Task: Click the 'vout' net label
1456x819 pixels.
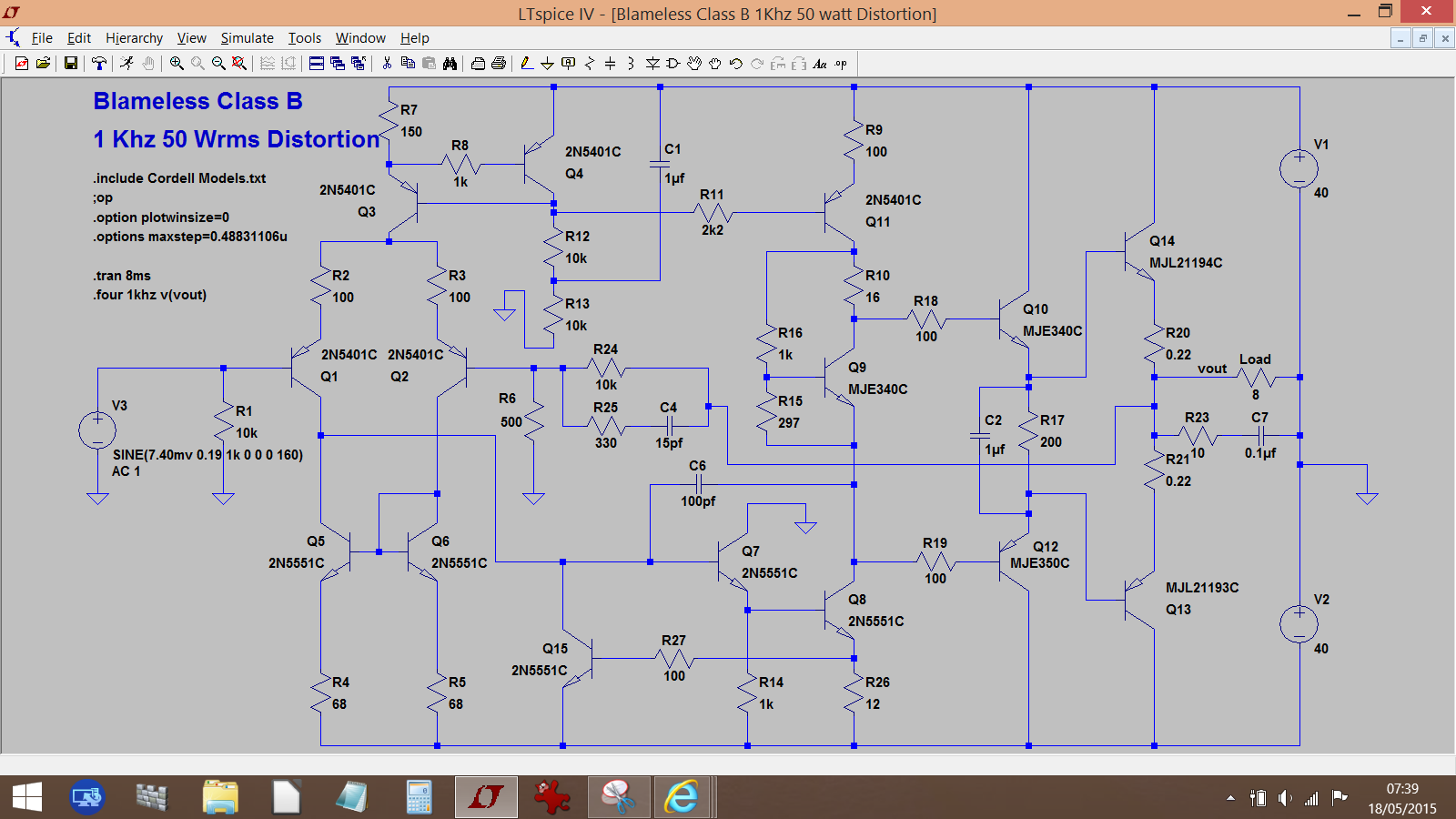Action: click(x=1212, y=369)
